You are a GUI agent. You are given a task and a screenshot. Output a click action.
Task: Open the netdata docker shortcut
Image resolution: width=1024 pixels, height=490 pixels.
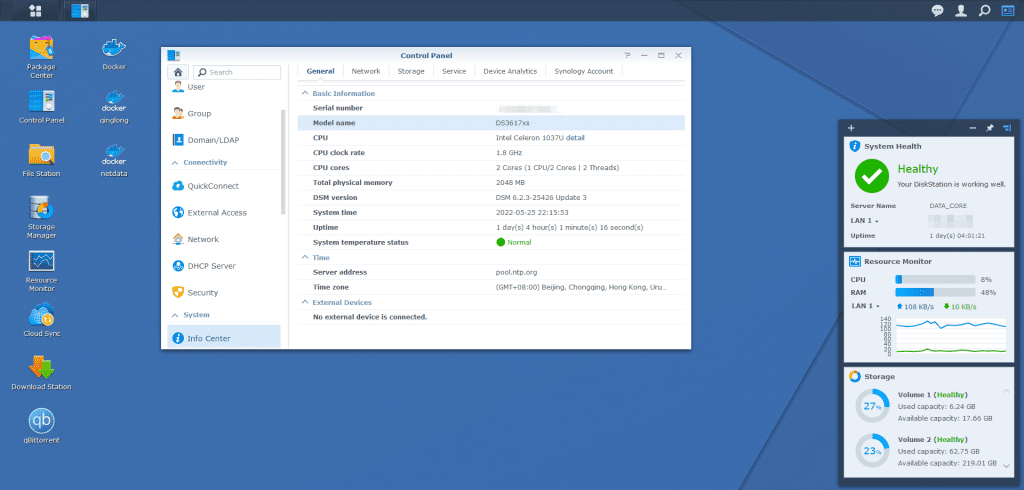point(114,161)
